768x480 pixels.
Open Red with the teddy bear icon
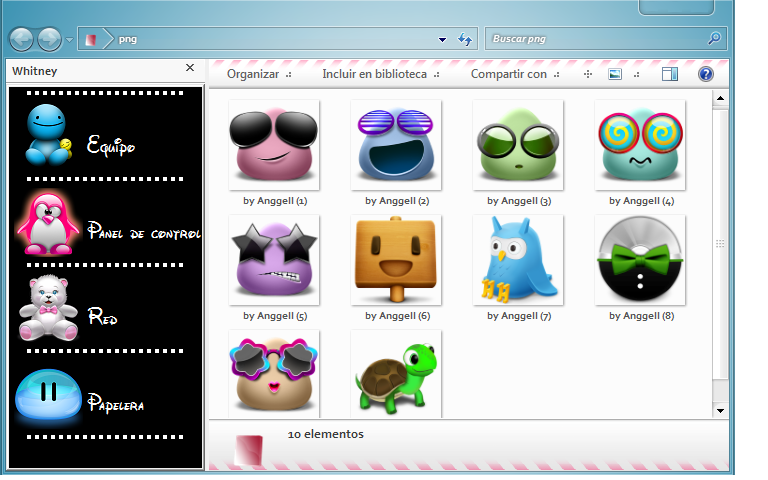click(48, 309)
